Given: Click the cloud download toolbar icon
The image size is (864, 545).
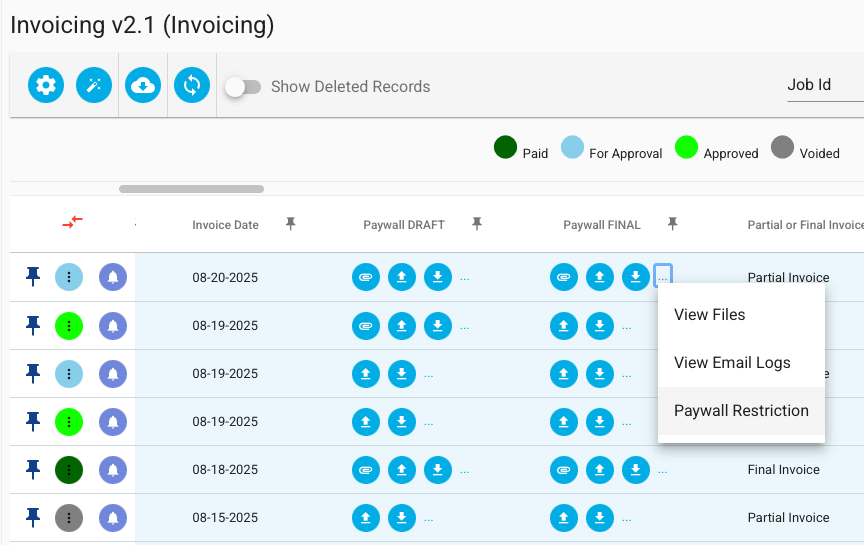Looking at the screenshot, I should coord(143,85).
